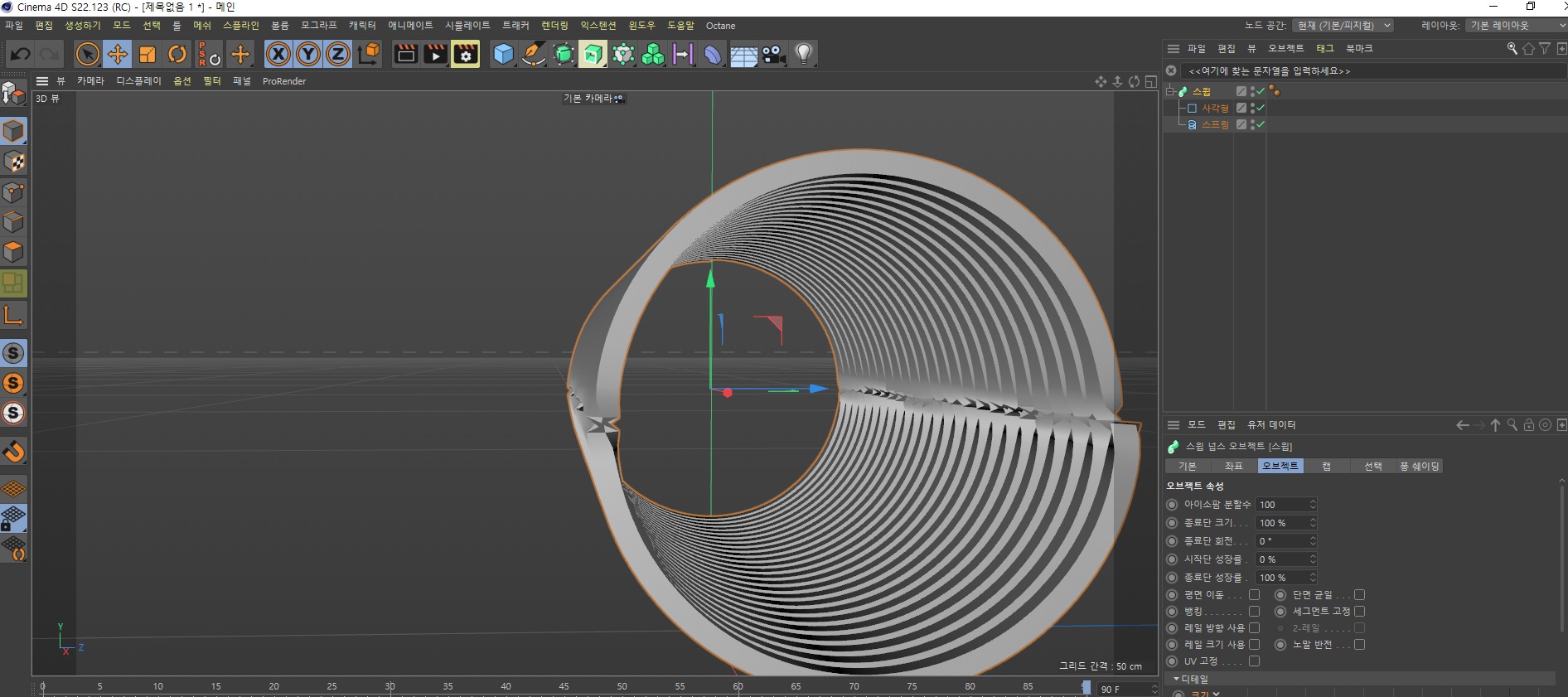Enable the UV 고정 checkbox
The height and width of the screenshot is (697, 1568).
1254,661
